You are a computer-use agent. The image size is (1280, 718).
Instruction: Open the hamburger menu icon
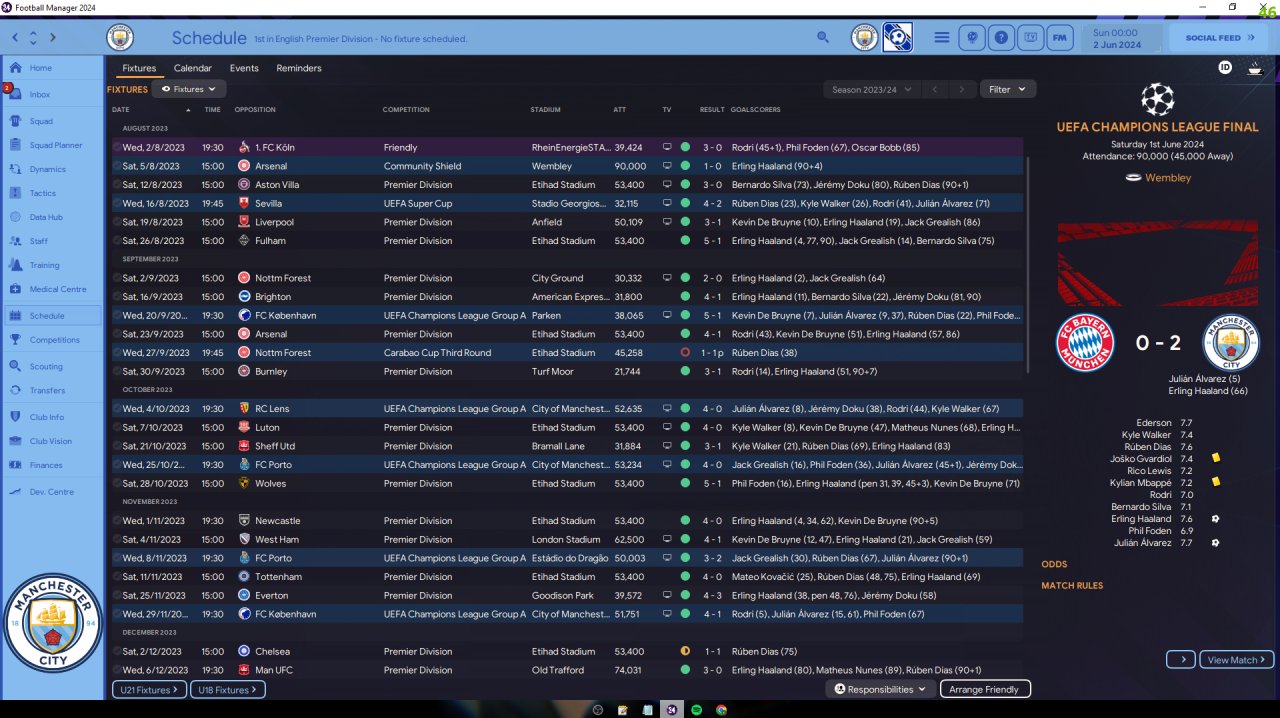point(942,38)
